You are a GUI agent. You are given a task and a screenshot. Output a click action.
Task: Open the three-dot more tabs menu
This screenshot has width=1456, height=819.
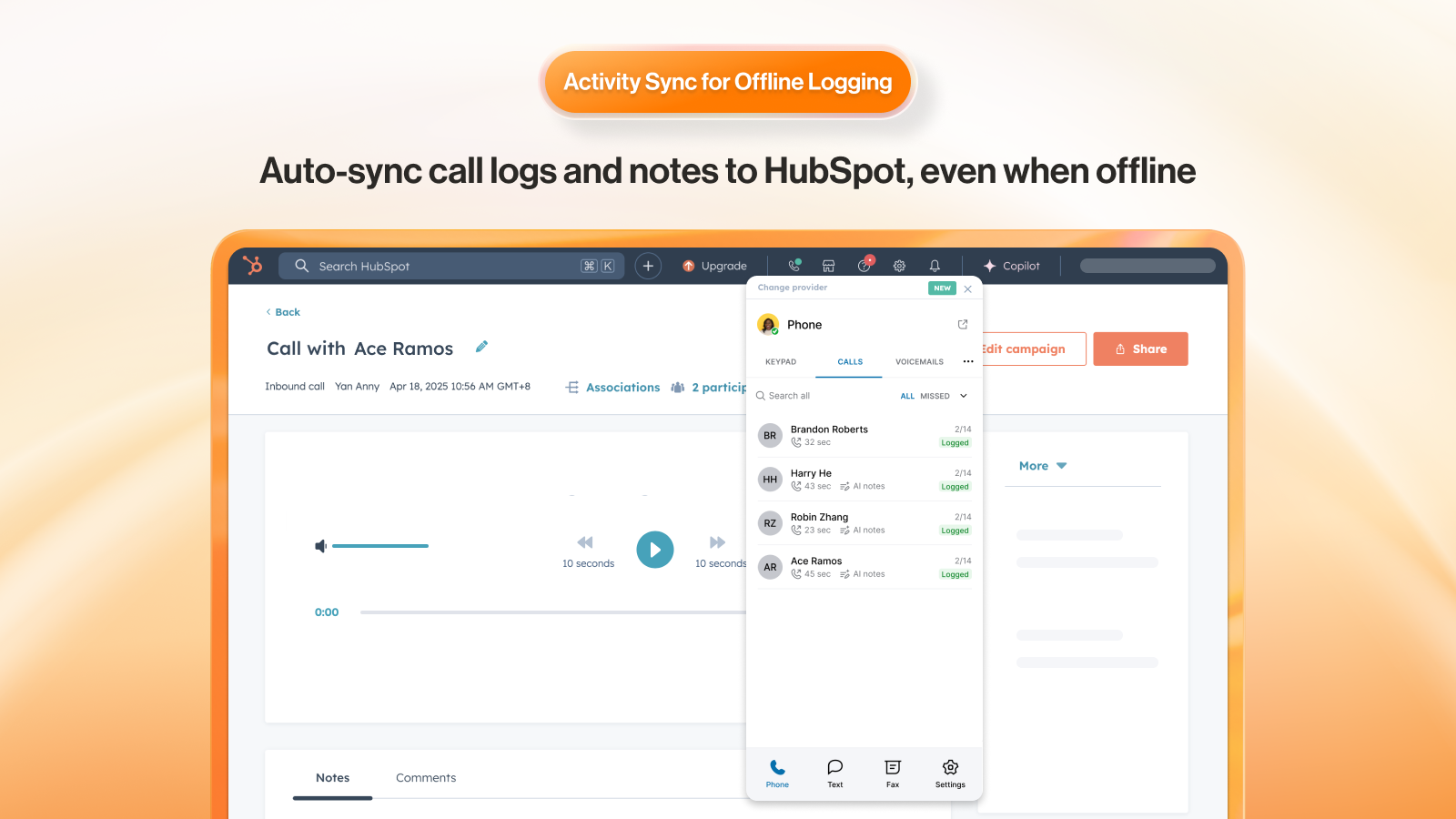point(968,361)
